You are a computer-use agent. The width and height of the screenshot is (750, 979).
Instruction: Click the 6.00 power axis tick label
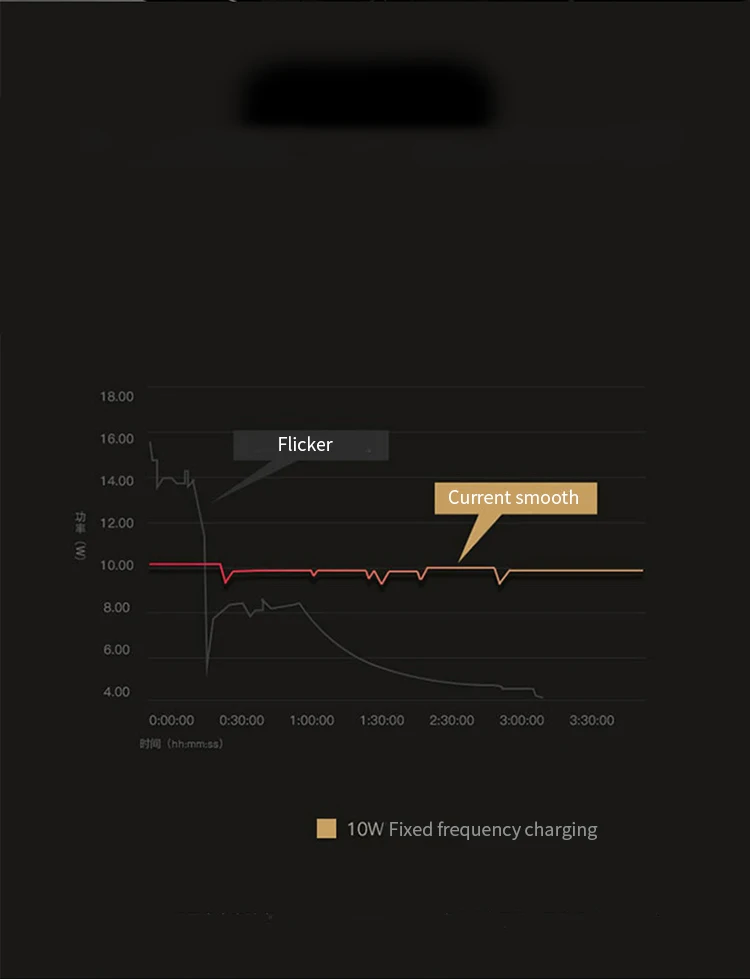[x=117, y=650]
